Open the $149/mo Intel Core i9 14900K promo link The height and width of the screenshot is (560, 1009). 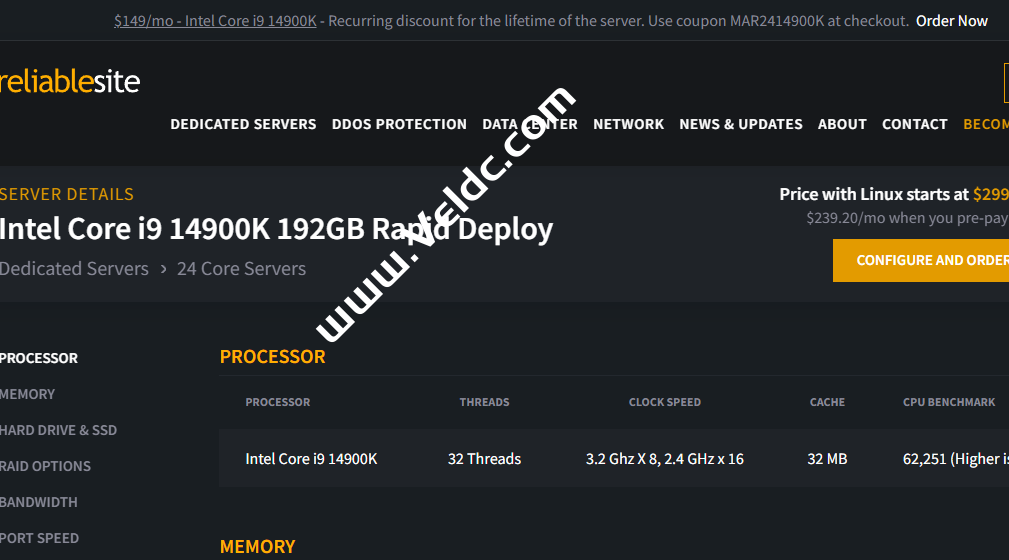tap(215, 21)
